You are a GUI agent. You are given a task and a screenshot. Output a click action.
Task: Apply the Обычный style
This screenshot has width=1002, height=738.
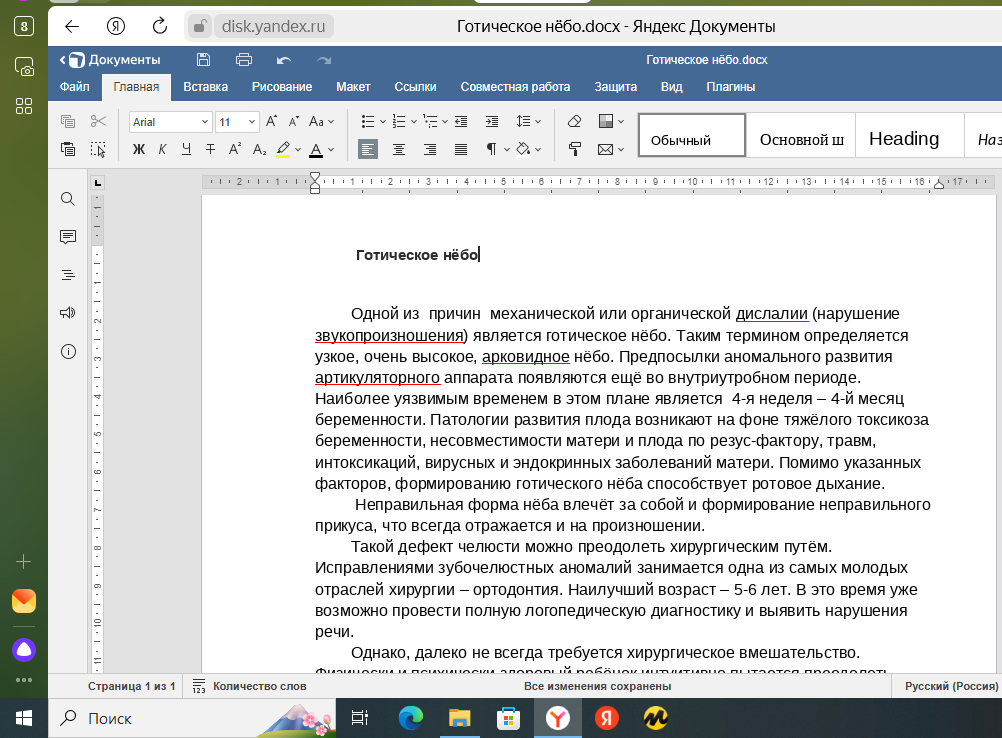click(691, 135)
